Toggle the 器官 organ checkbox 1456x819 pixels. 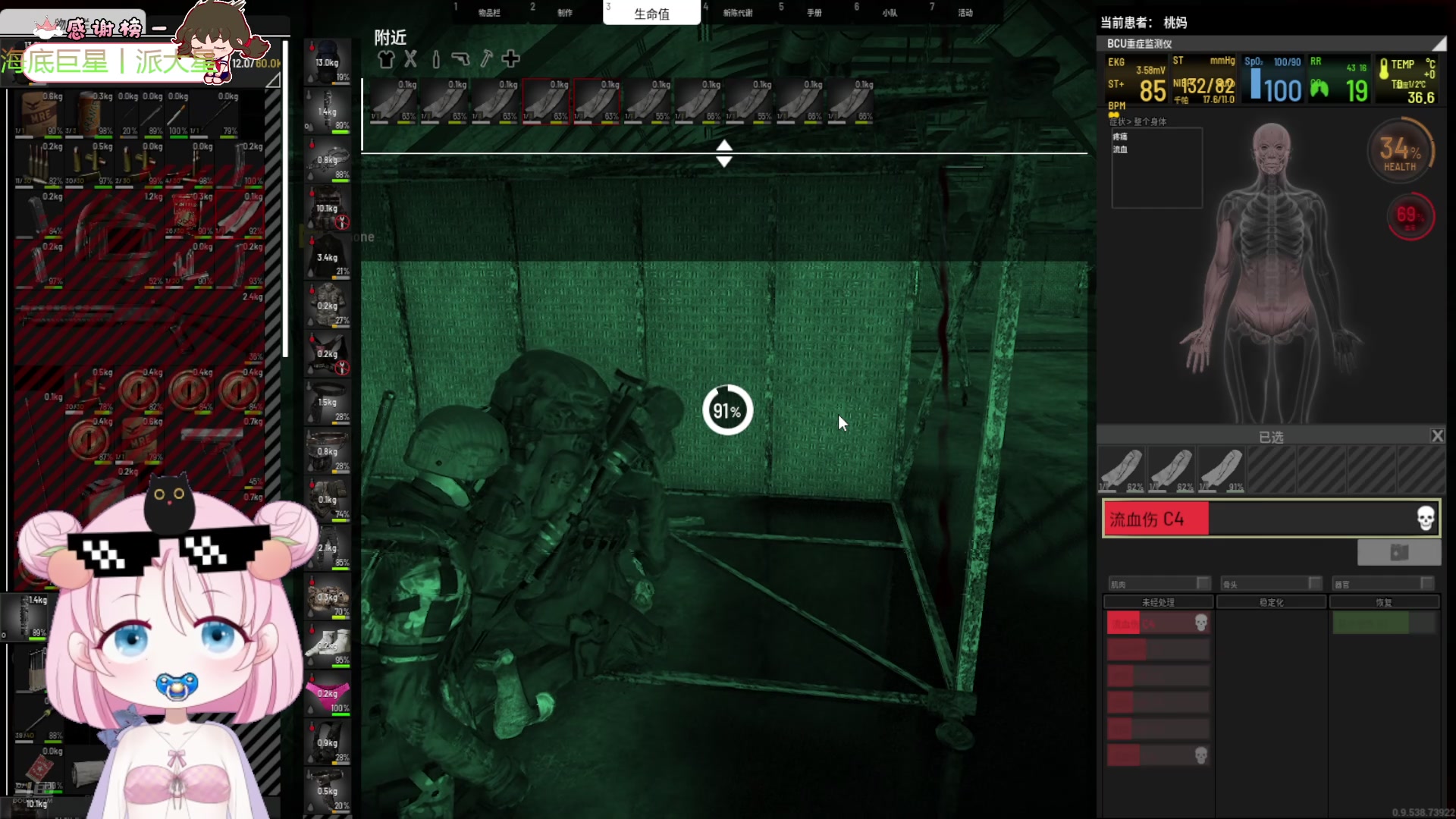tap(1426, 582)
